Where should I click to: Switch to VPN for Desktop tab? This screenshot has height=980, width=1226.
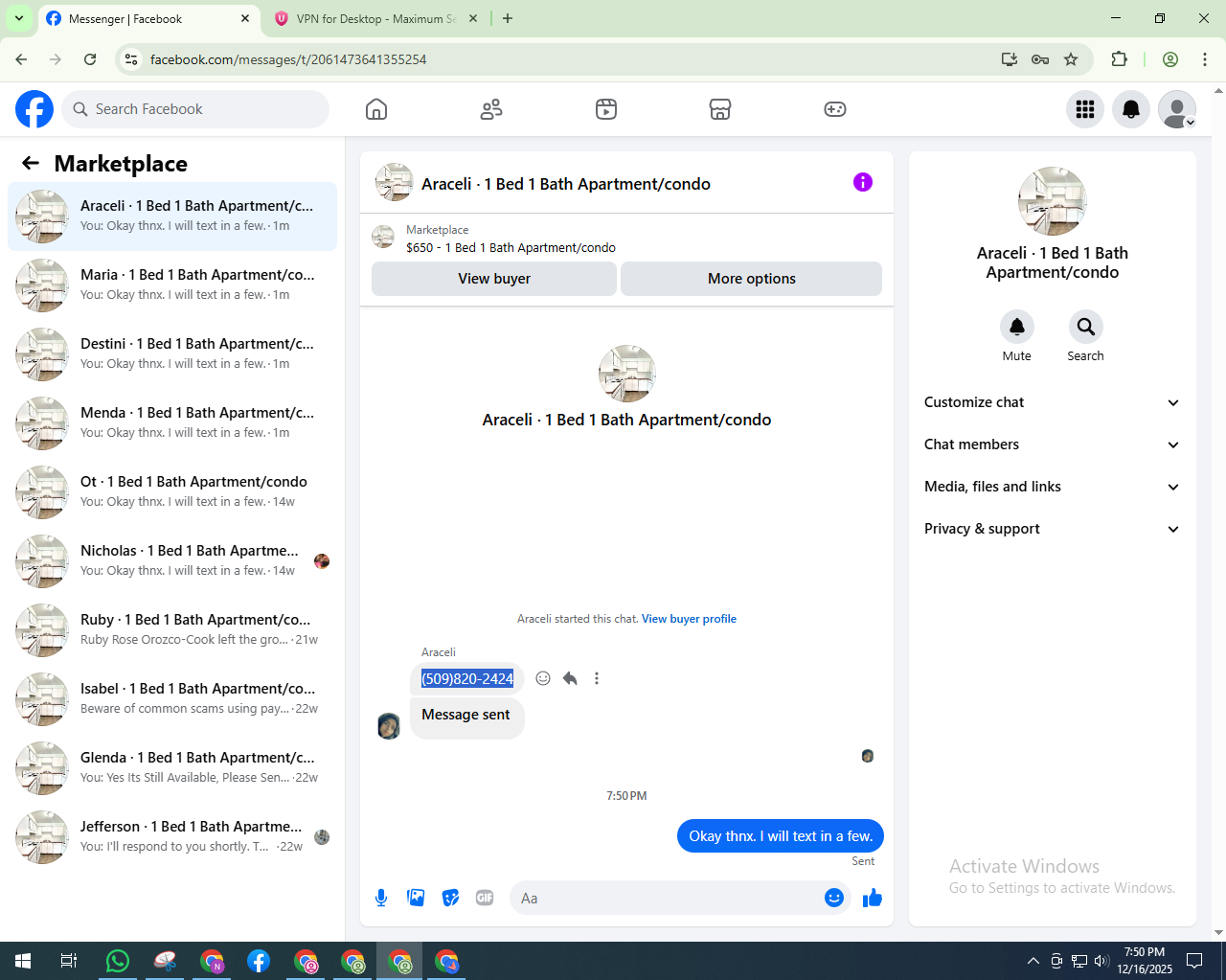click(x=375, y=19)
